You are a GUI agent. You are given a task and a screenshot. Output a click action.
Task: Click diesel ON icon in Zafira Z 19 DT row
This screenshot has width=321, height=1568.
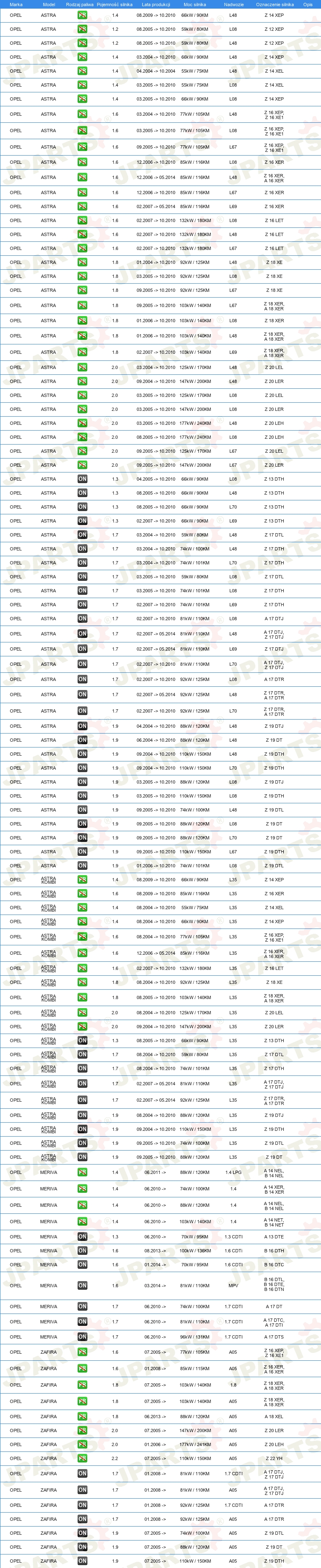[82, 1547]
